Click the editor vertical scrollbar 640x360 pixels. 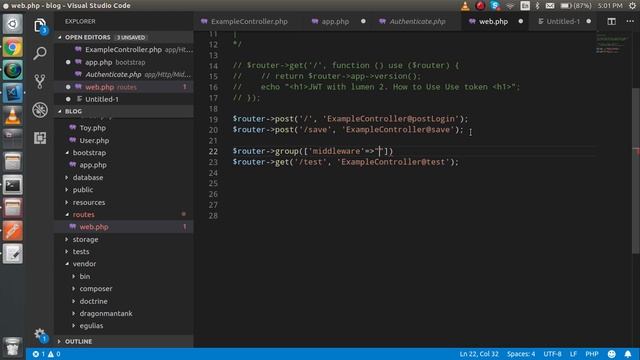pos(636,171)
